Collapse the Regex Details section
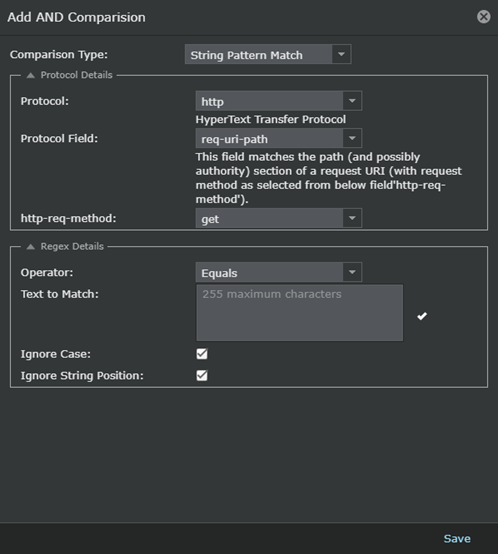This screenshot has height=554, width=498. (31, 247)
